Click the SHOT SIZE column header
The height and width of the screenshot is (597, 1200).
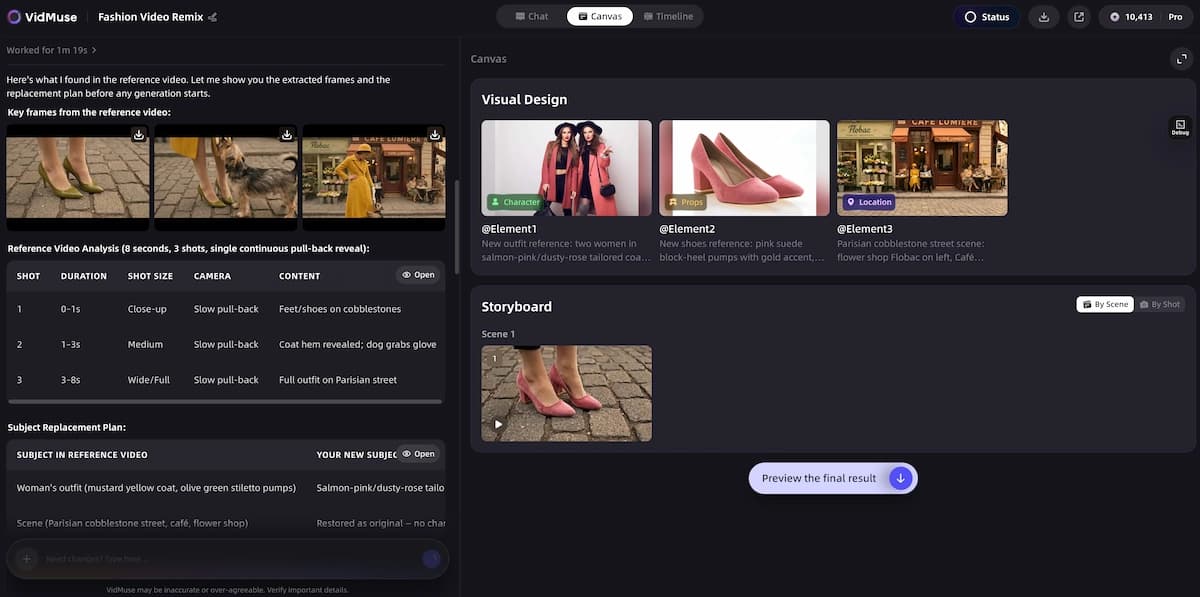pyautogui.click(x=150, y=276)
